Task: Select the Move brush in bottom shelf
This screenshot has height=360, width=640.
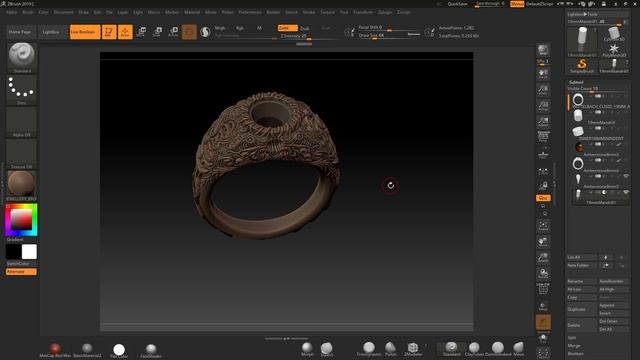Action: [518, 349]
